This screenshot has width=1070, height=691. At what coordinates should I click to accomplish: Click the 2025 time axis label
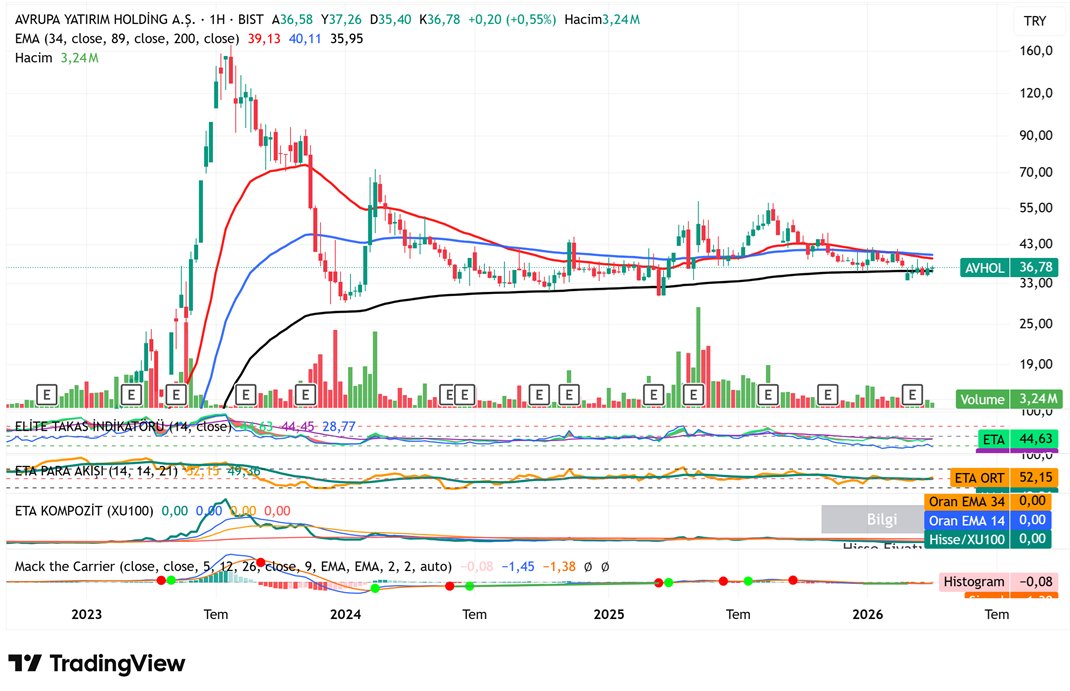(x=609, y=614)
